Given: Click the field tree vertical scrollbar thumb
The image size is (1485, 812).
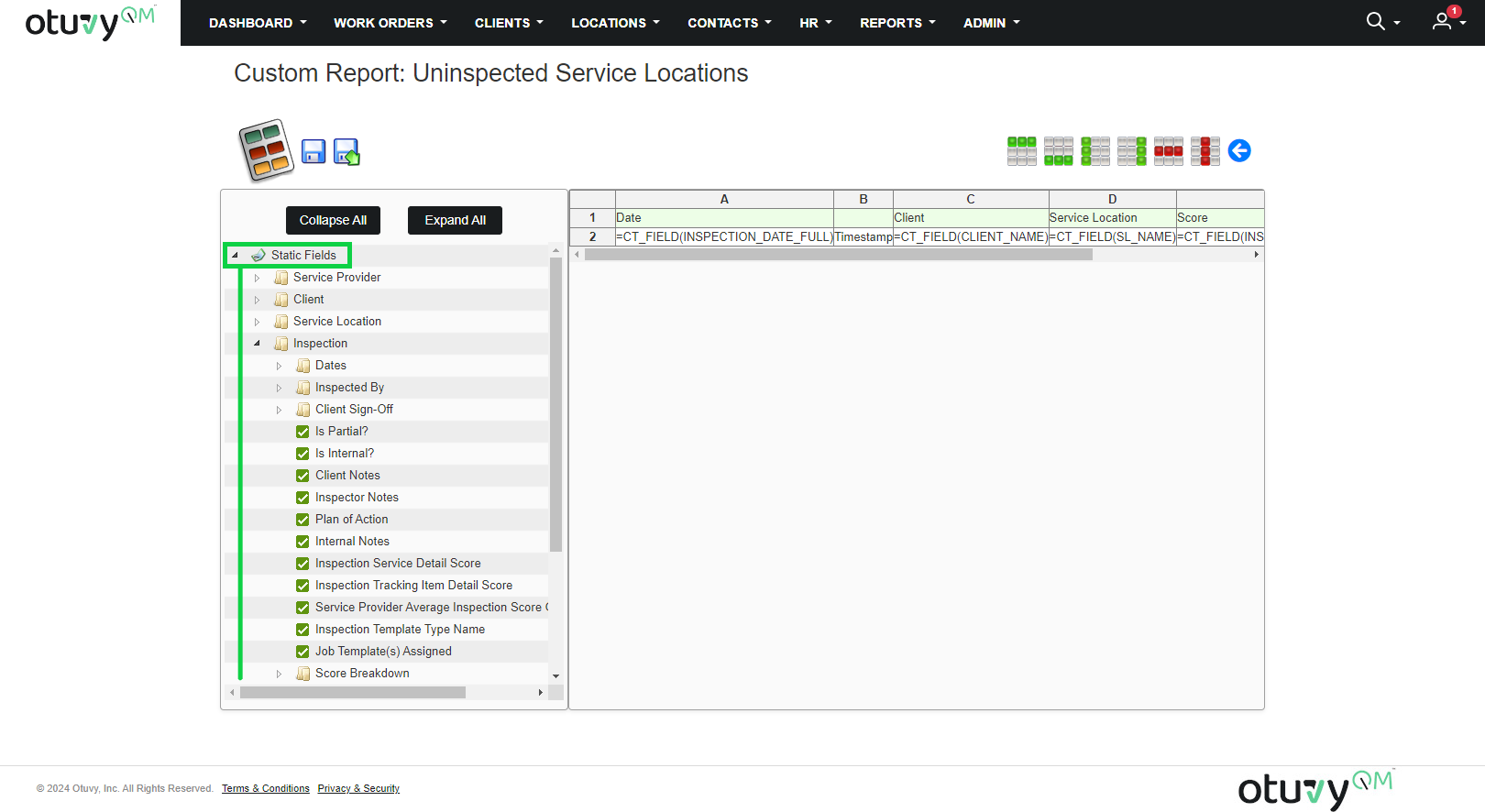Looking at the screenshot, I should (x=555, y=404).
